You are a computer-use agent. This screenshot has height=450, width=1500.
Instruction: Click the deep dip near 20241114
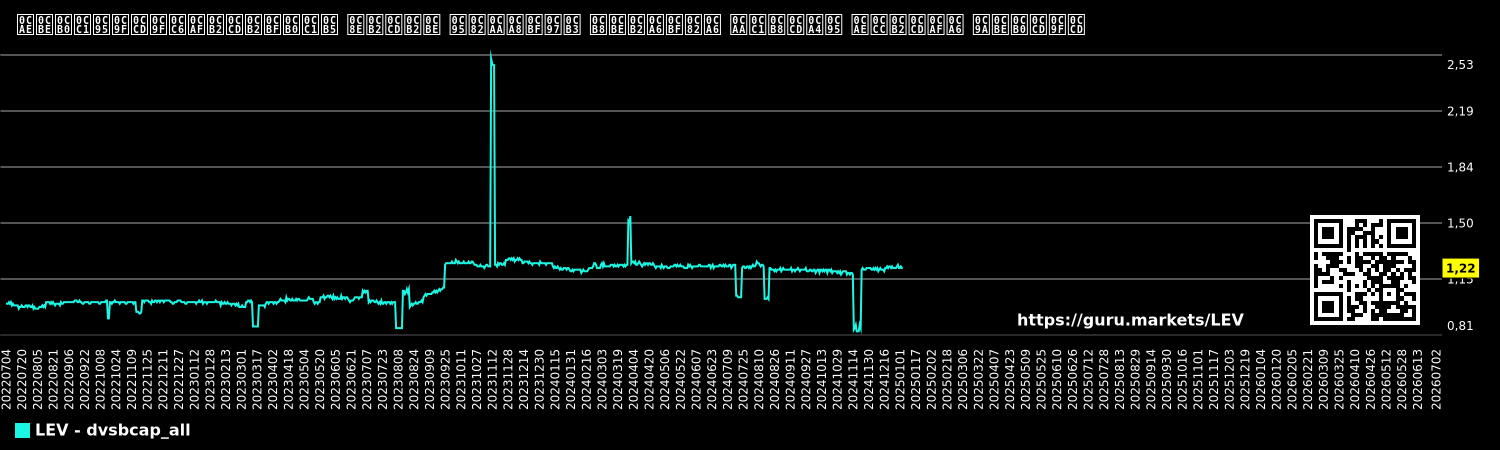point(856,326)
